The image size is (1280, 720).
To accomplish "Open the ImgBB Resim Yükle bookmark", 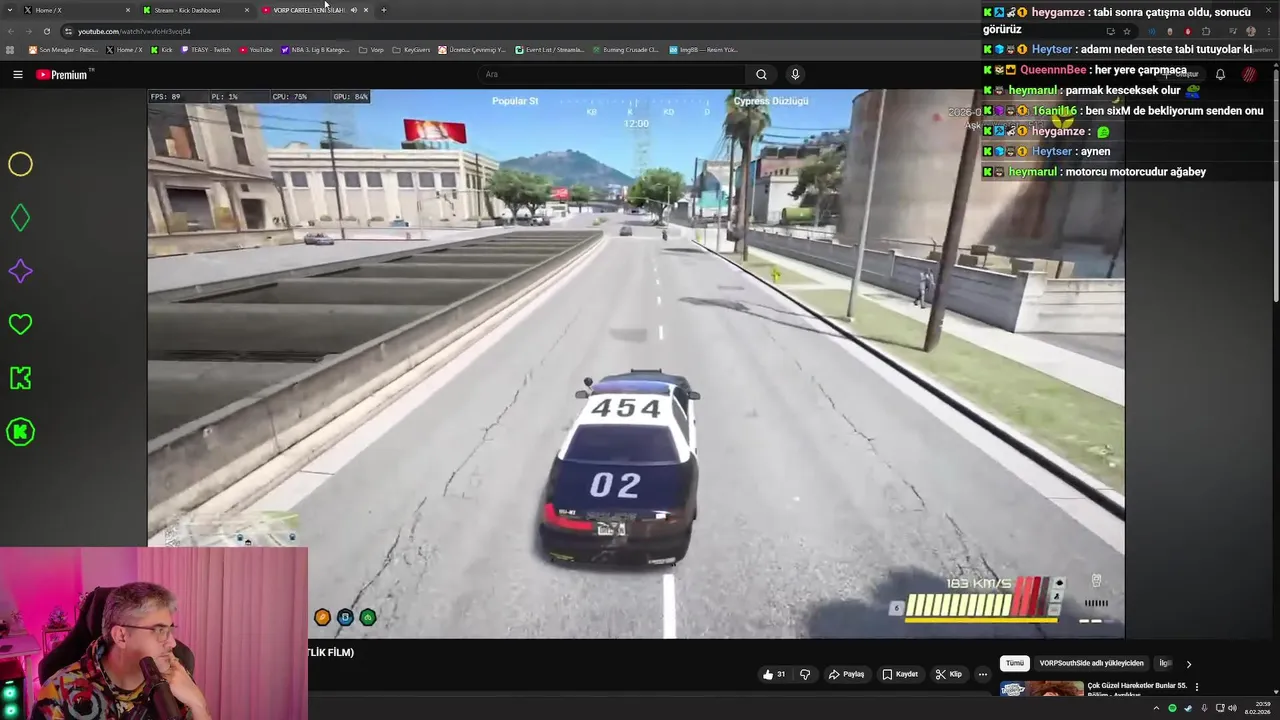I will point(703,49).
